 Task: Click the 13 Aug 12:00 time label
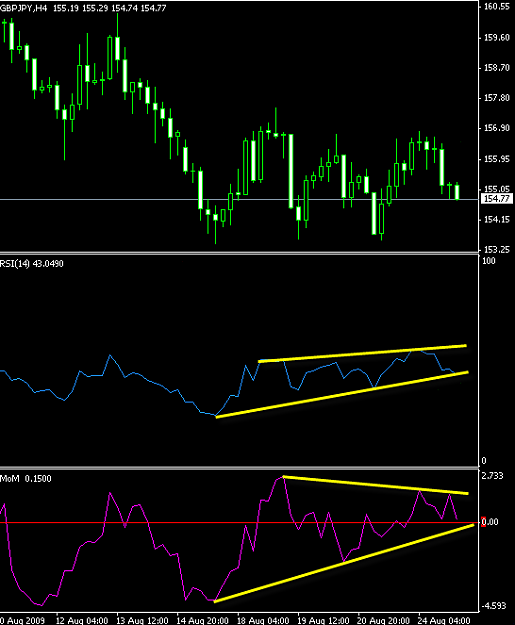(142, 621)
